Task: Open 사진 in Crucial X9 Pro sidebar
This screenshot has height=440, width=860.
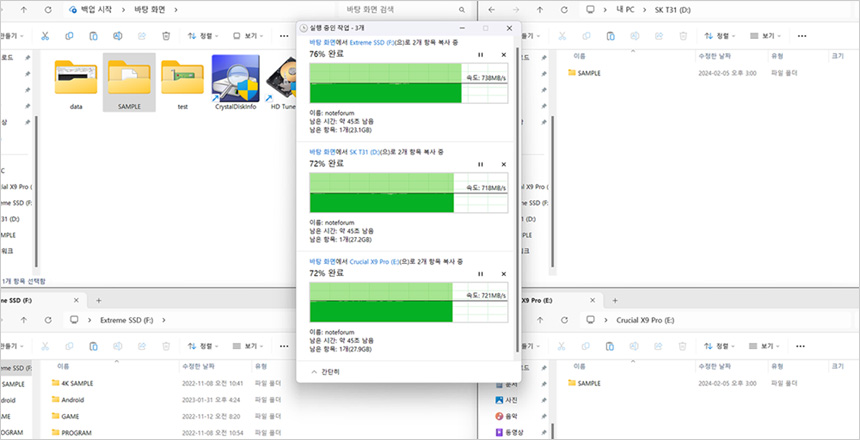Action: point(508,400)
